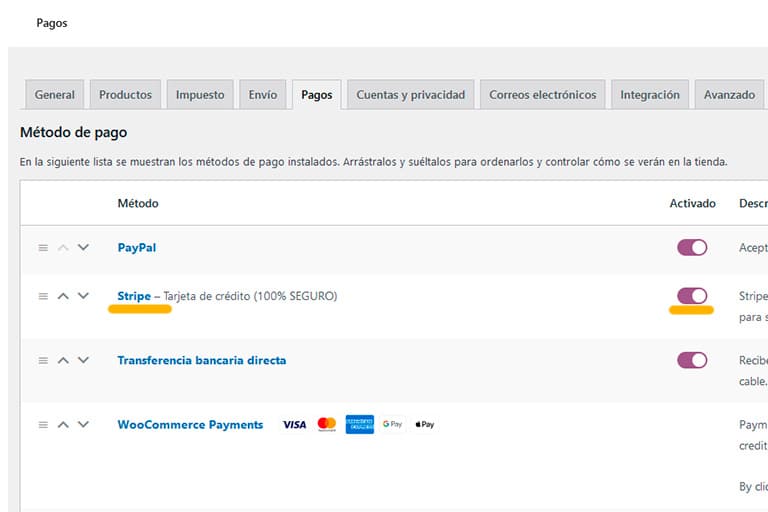Click the Activado column header
This screenshot has width=768, height=512.
693,203
